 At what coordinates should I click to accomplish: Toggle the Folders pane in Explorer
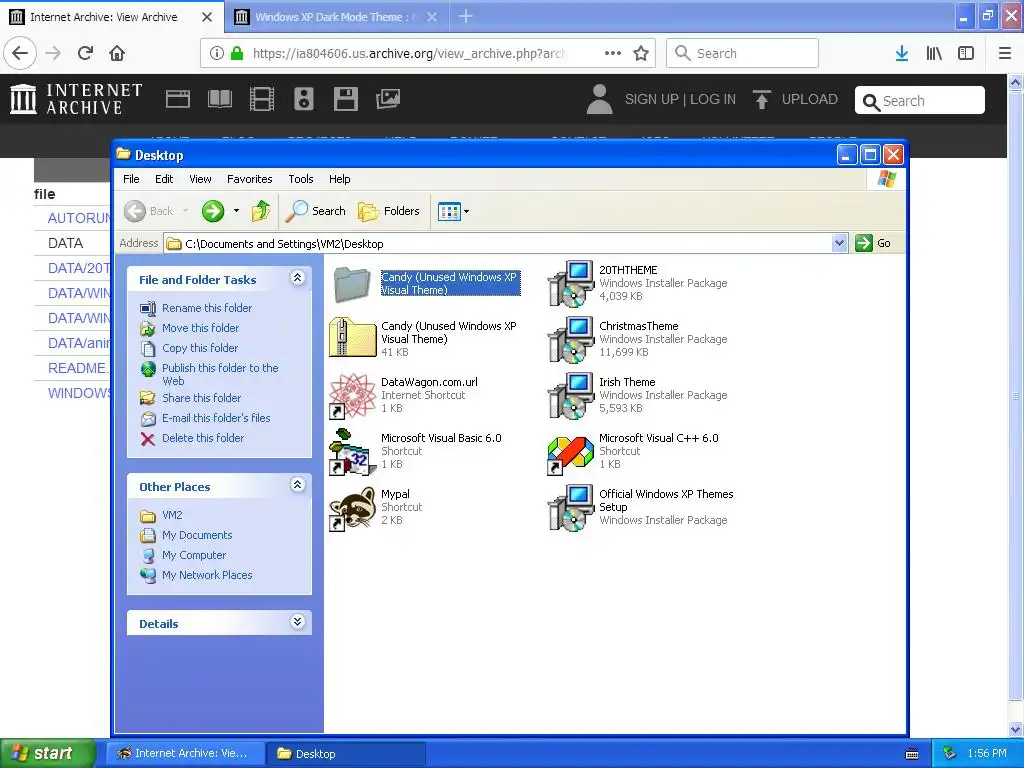click(x=389, y=211)
